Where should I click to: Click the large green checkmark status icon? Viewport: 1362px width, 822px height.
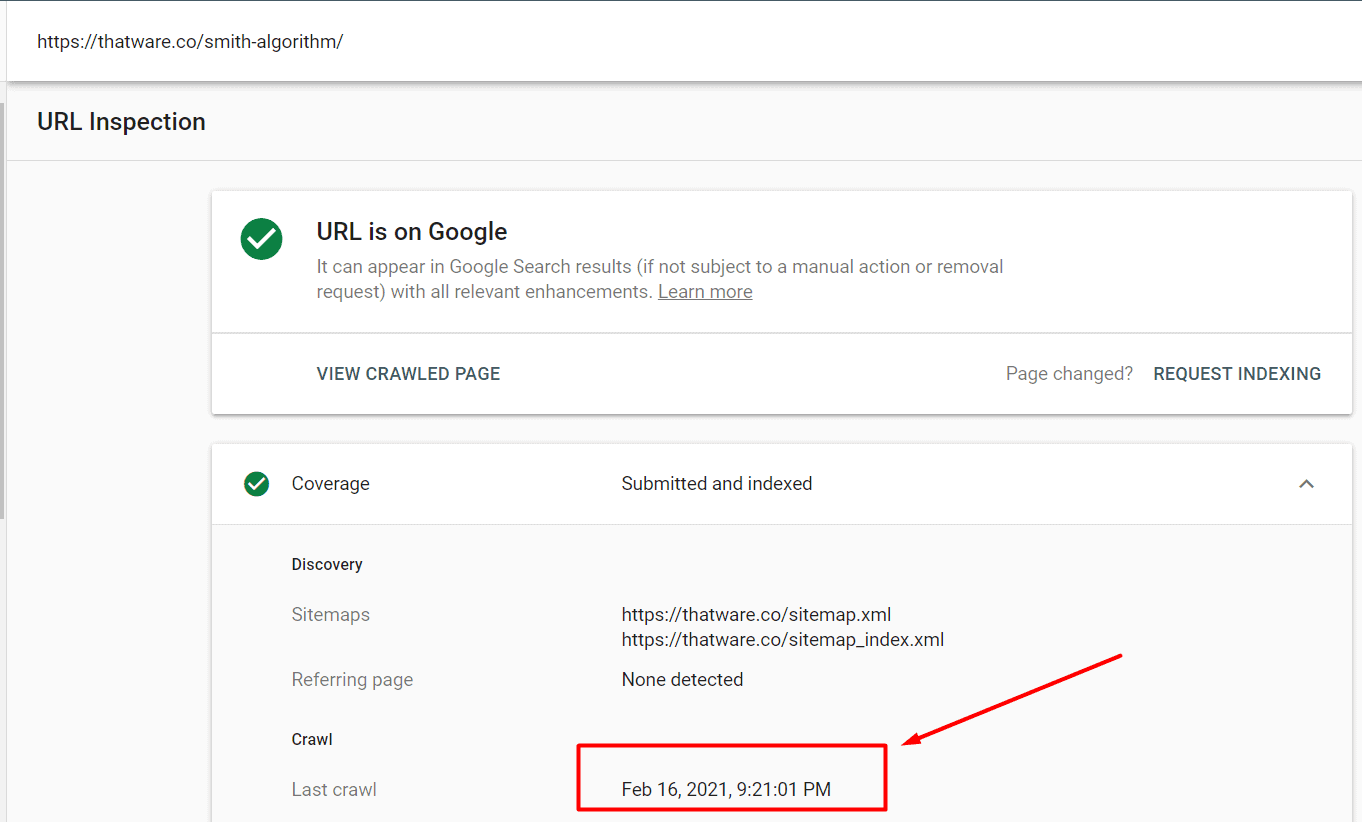point(261,240)
